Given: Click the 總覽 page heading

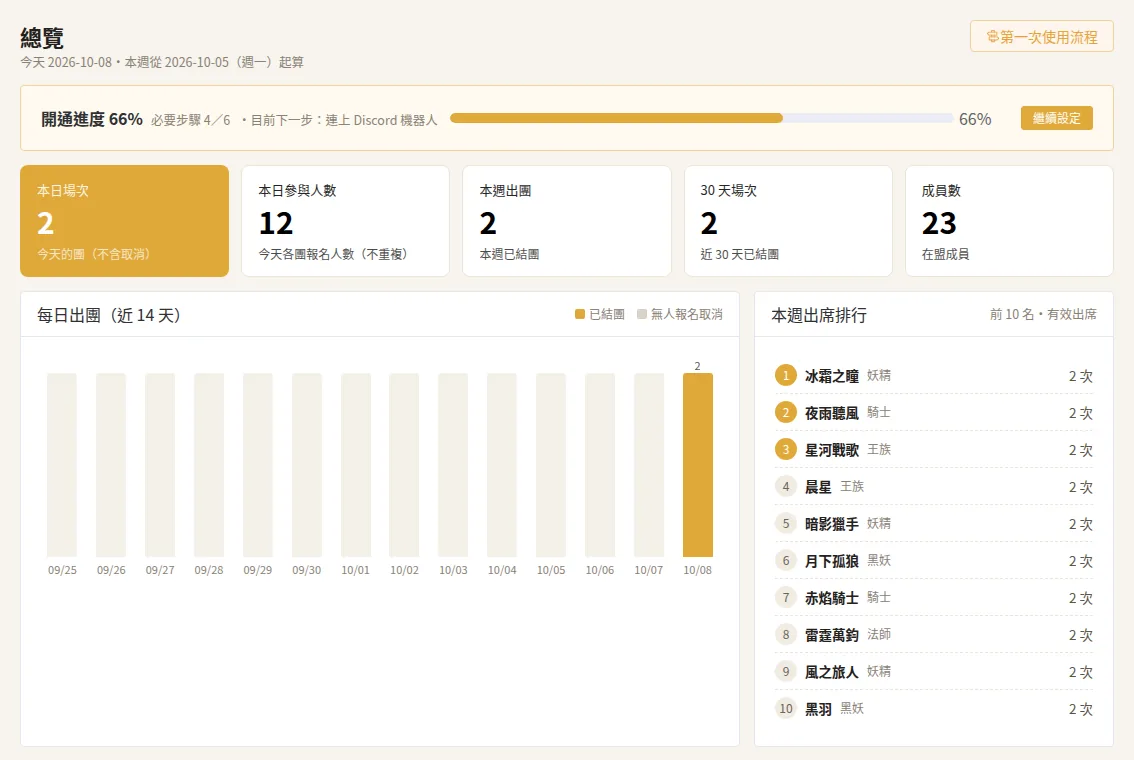Looking at the screenshot, I should tap(42, 38).
